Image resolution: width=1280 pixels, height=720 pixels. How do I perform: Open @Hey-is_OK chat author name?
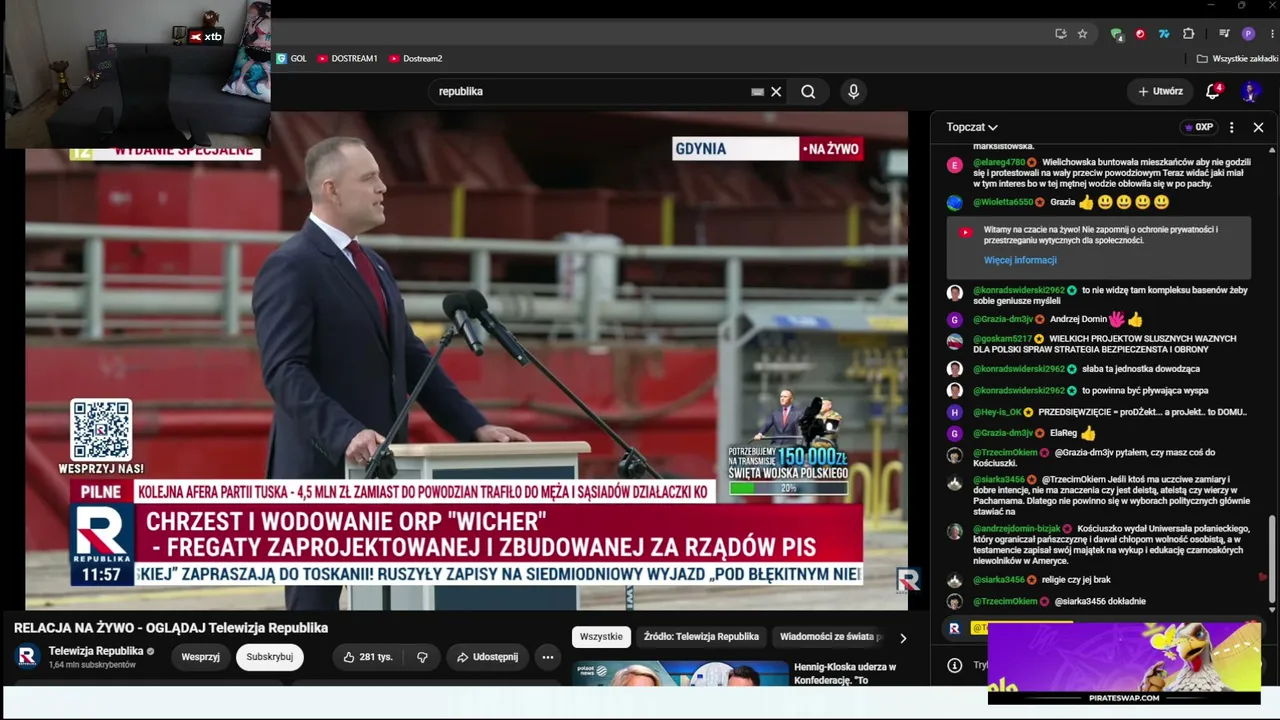[x=997, y=412]
